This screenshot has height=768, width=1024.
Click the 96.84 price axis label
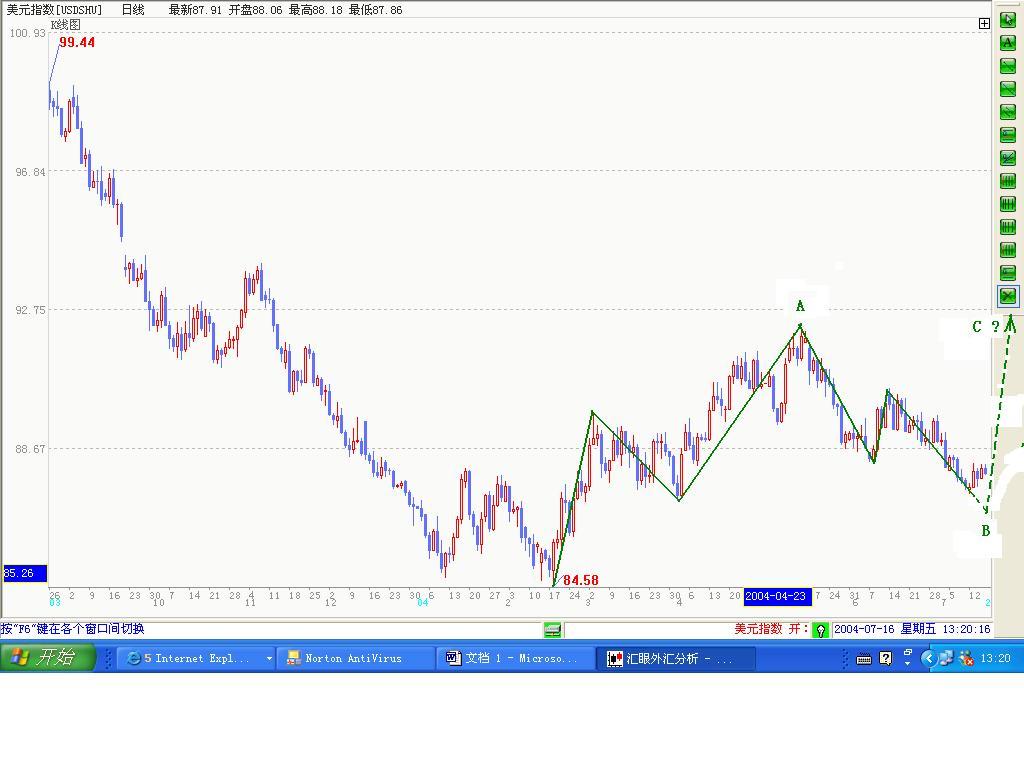pos(31,172)
